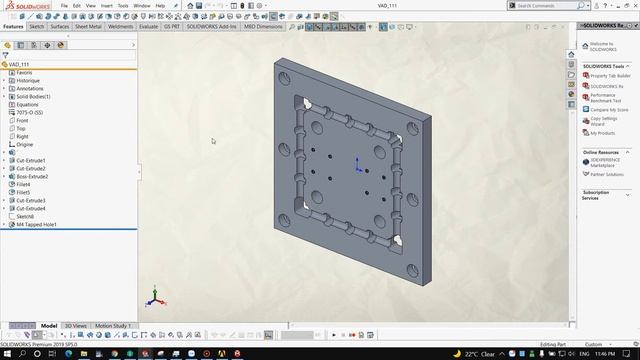The image size is (640, 360).
Task: Open Custom Properties task pane icon
Action: [x=571, y=104]
